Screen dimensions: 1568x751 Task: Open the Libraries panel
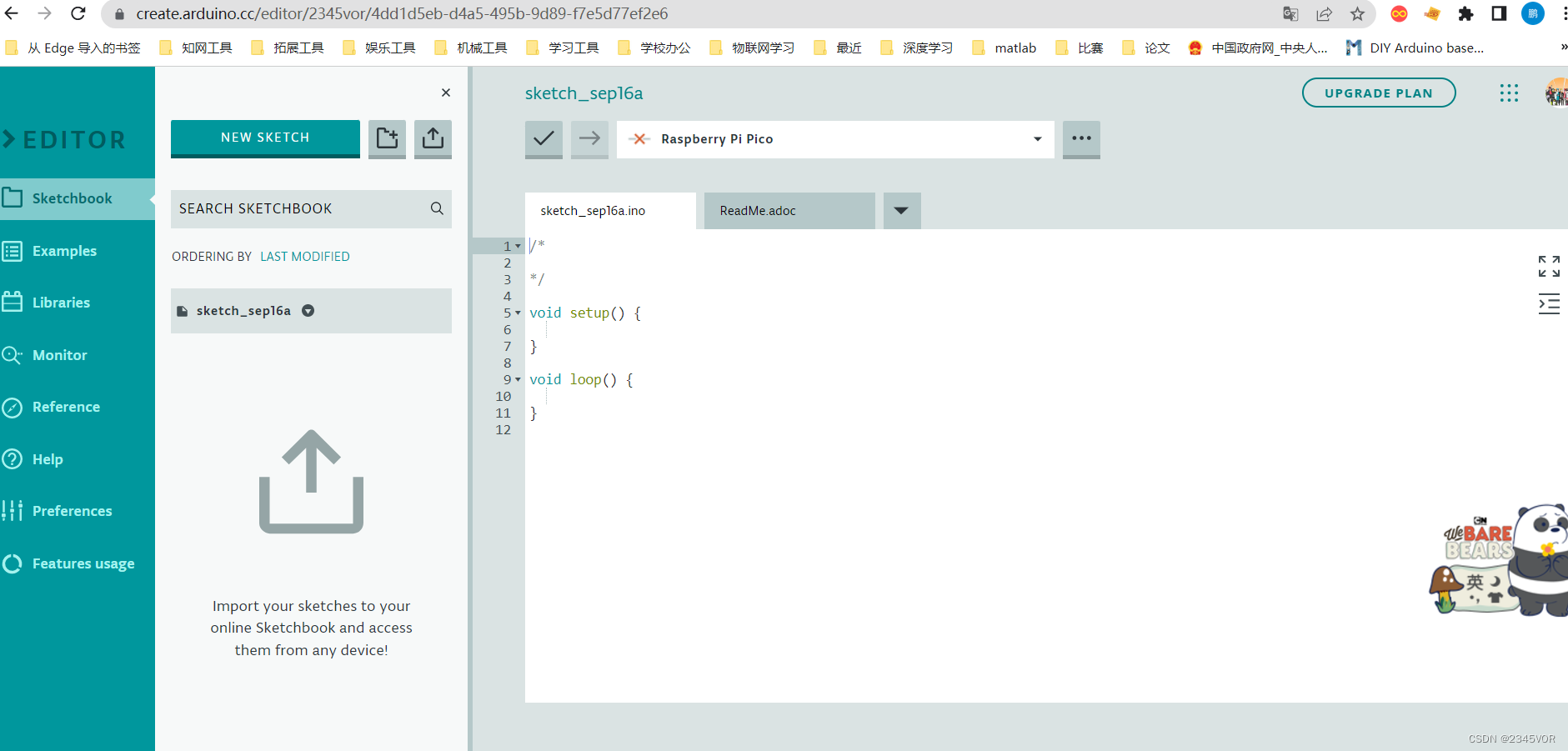pyautogui.click(x=61, y=302)
